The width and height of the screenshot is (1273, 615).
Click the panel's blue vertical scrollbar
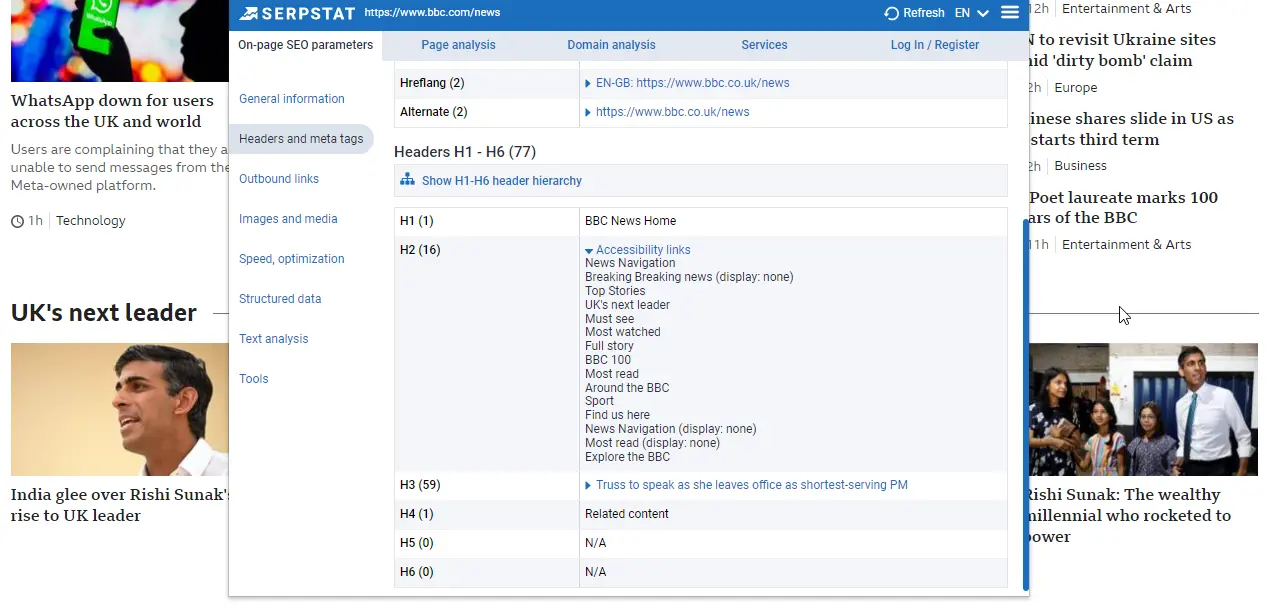[1026, 404]
